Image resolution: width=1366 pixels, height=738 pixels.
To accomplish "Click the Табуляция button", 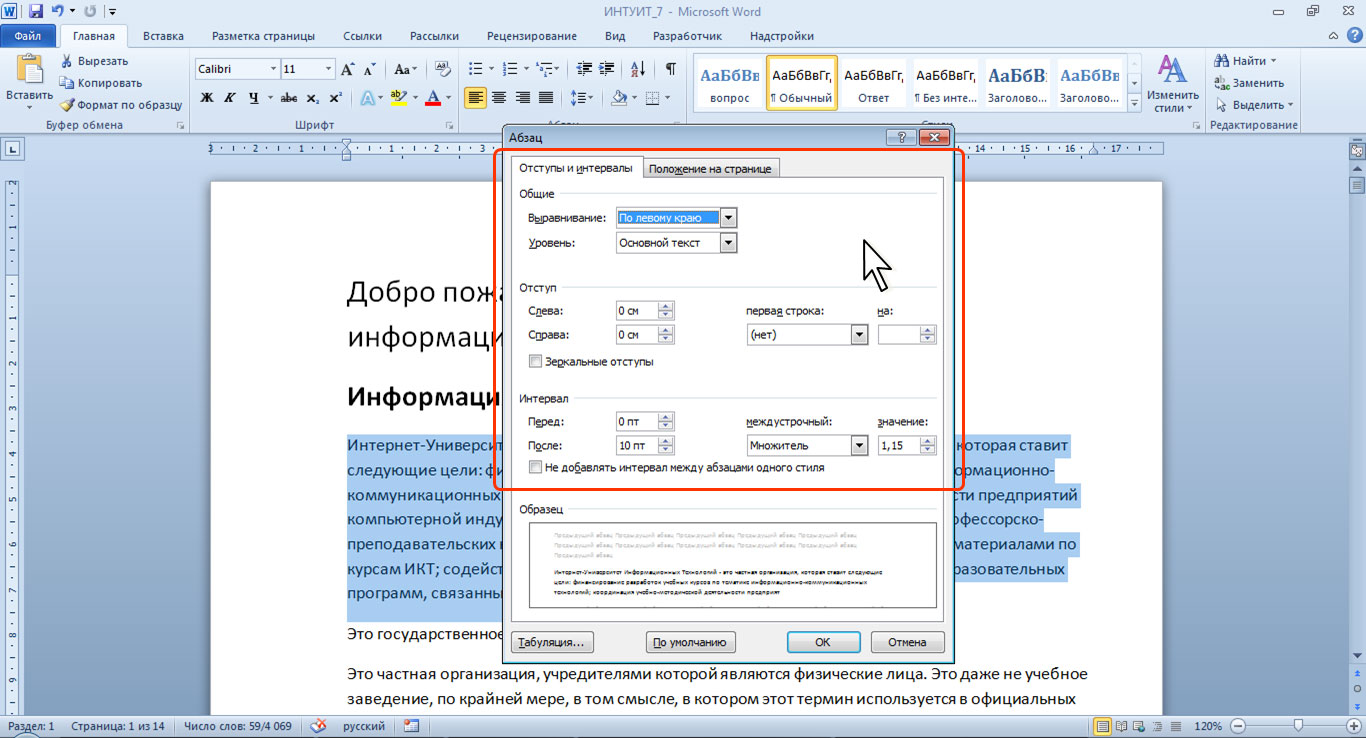I will (x=553, y=642).
